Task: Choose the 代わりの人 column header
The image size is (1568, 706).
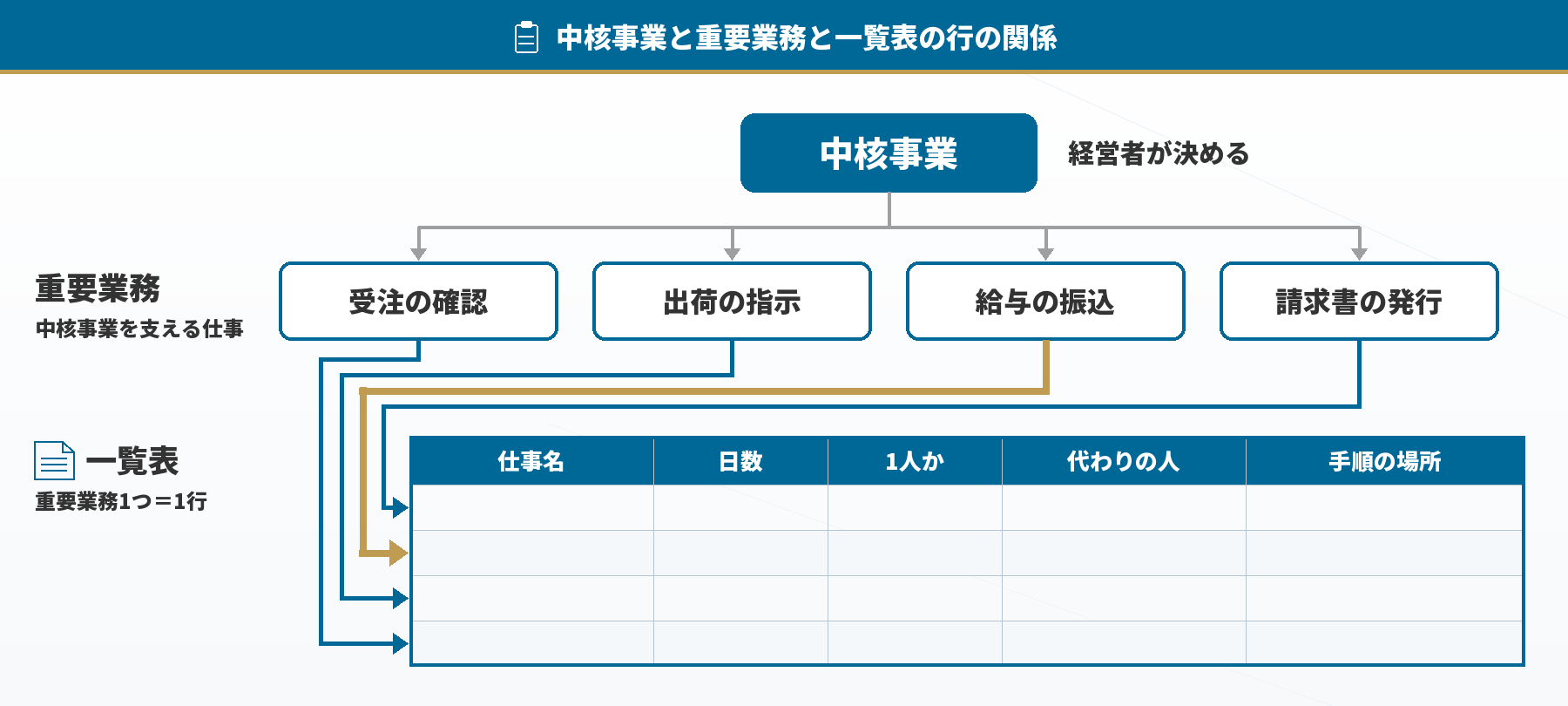Action: pyautogui.click(x=1124, y=461)
